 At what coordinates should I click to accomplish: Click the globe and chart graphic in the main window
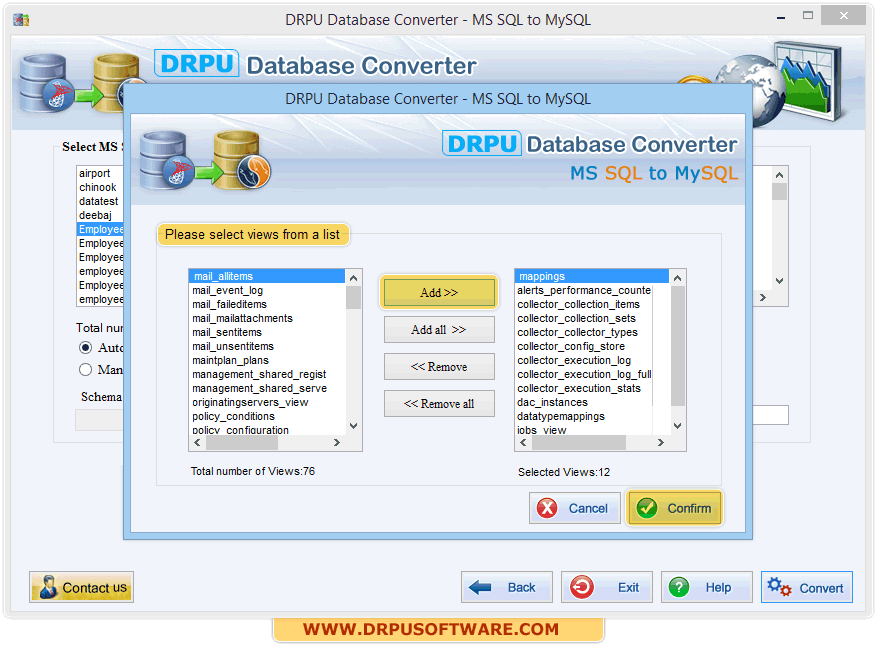(780, 84)
